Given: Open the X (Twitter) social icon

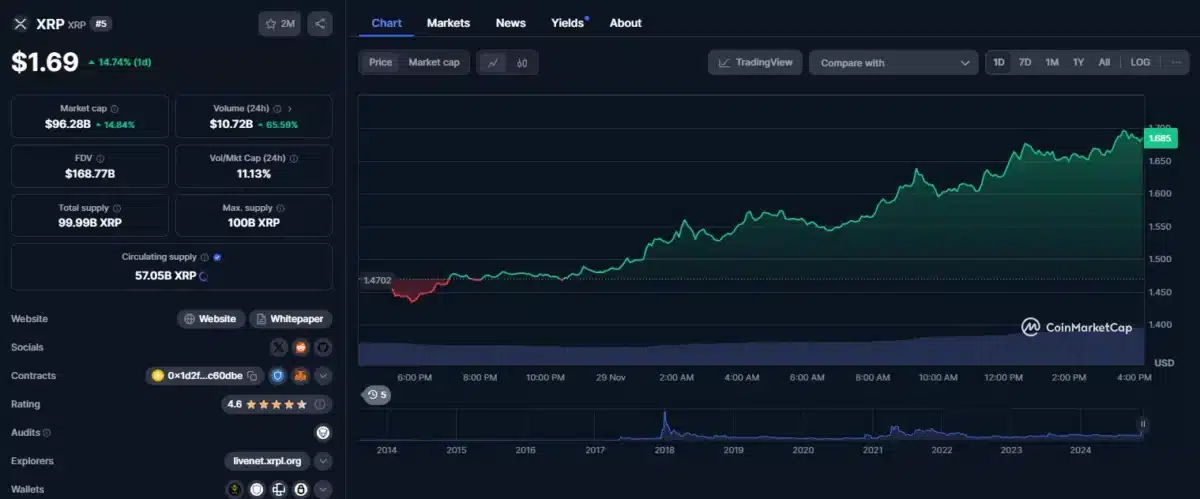Looking at the screenshot, I should [x=279, y=347].
